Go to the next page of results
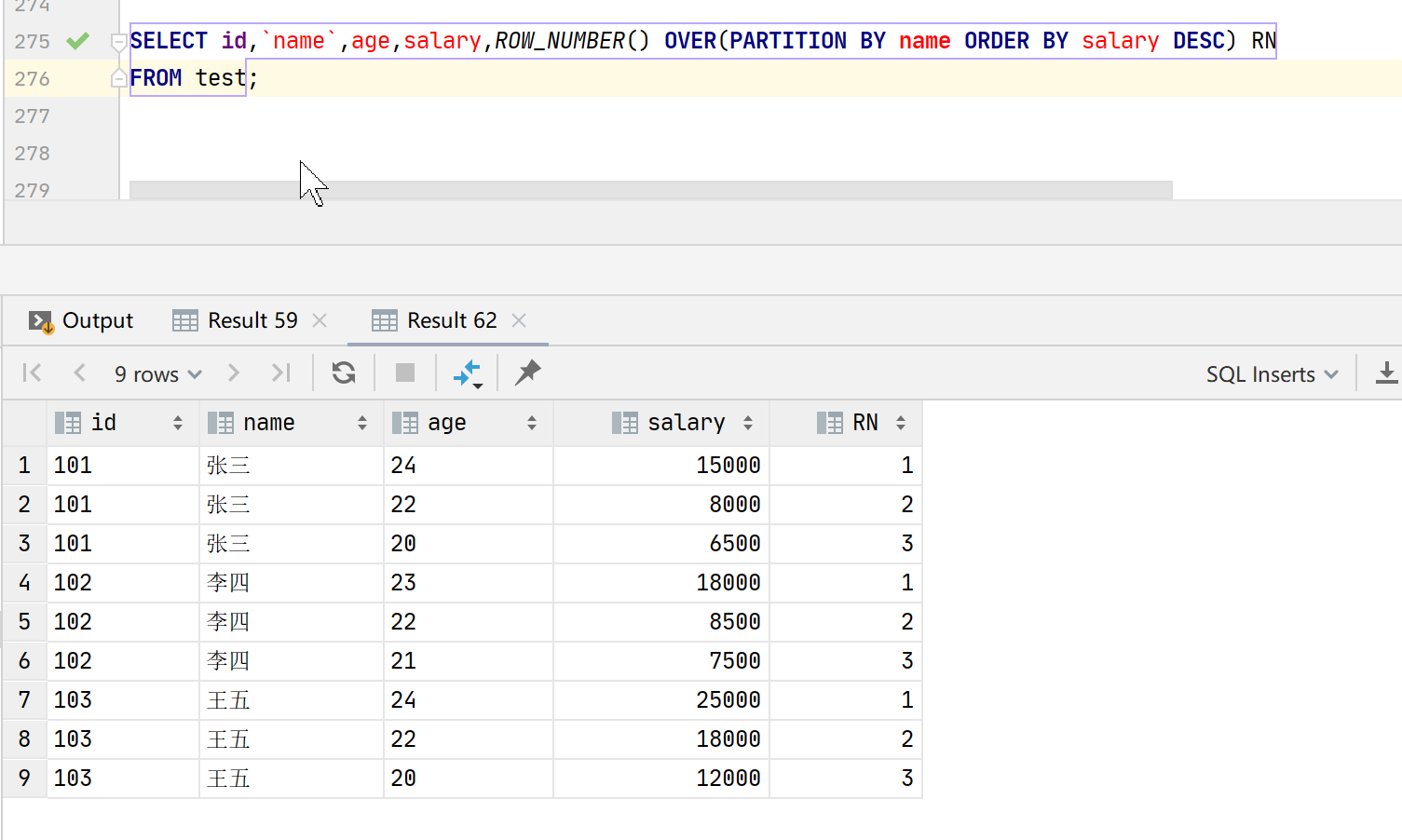 233,373
